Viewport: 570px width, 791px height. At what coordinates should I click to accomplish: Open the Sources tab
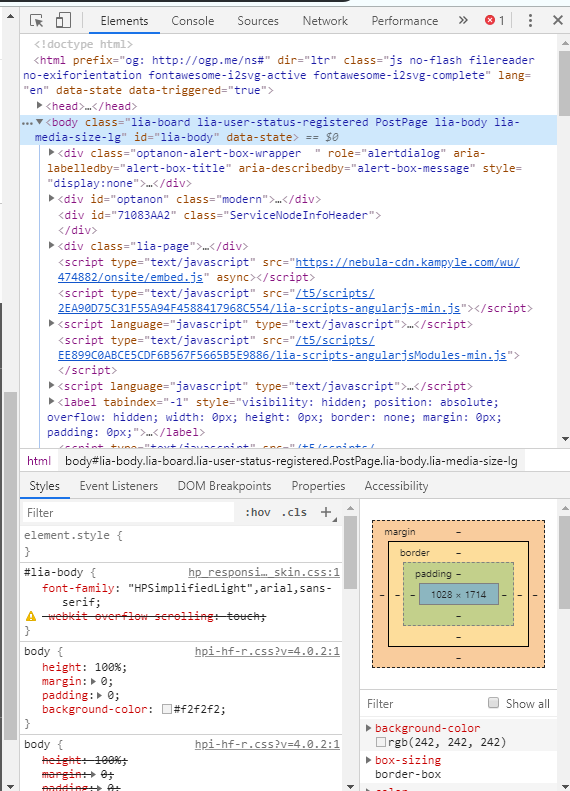coord(258,21)
